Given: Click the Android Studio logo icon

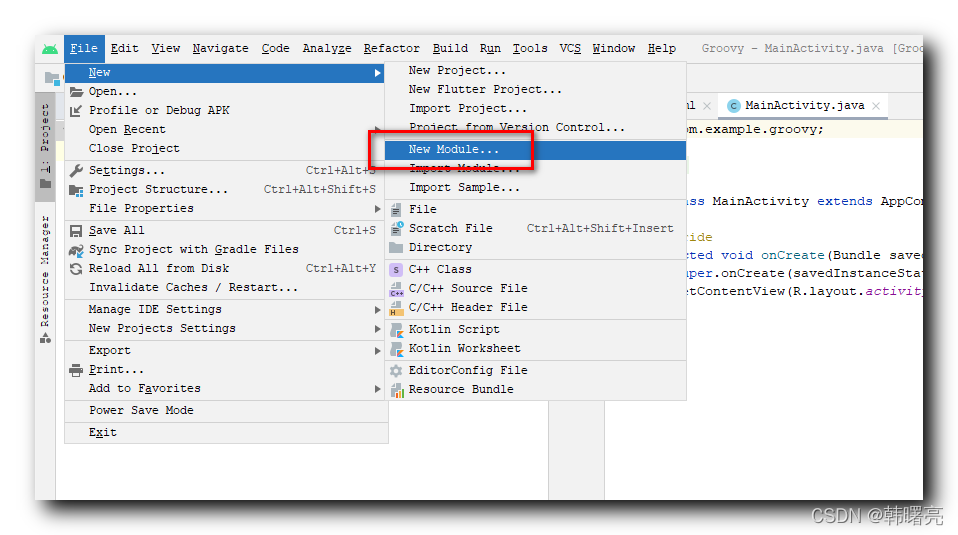Looking at the screenshot, I should coord(50,49).
